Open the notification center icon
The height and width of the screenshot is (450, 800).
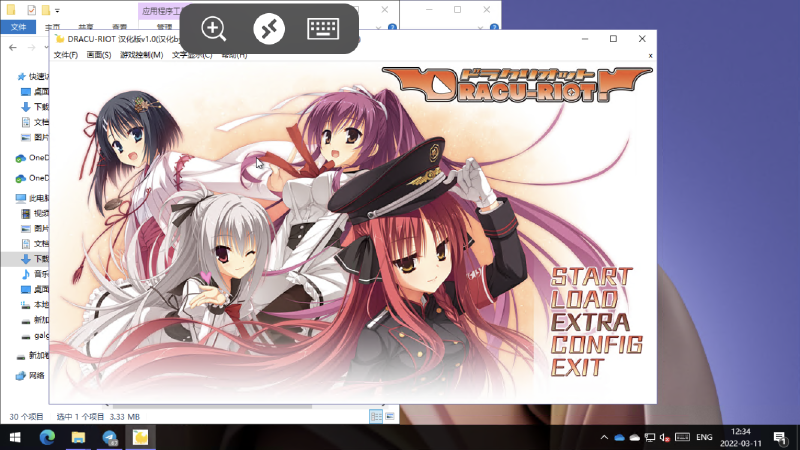coord(779,437)
